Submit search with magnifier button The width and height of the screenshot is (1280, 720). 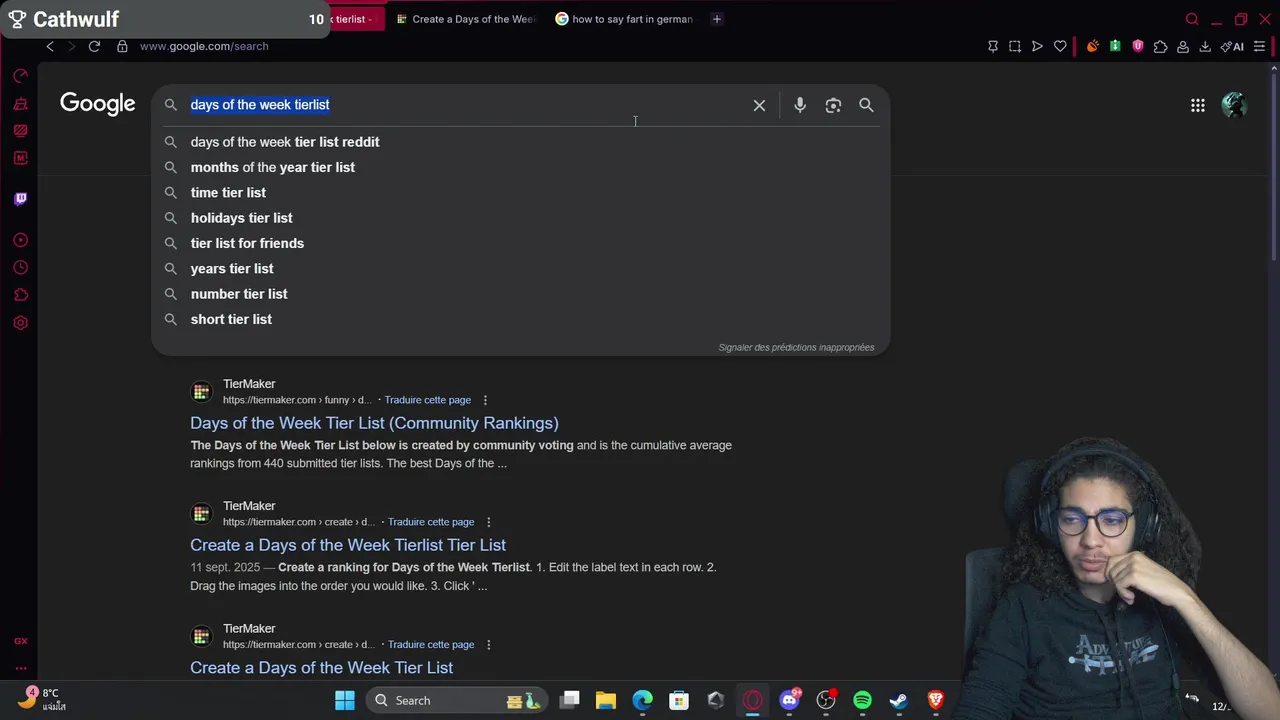866,105
